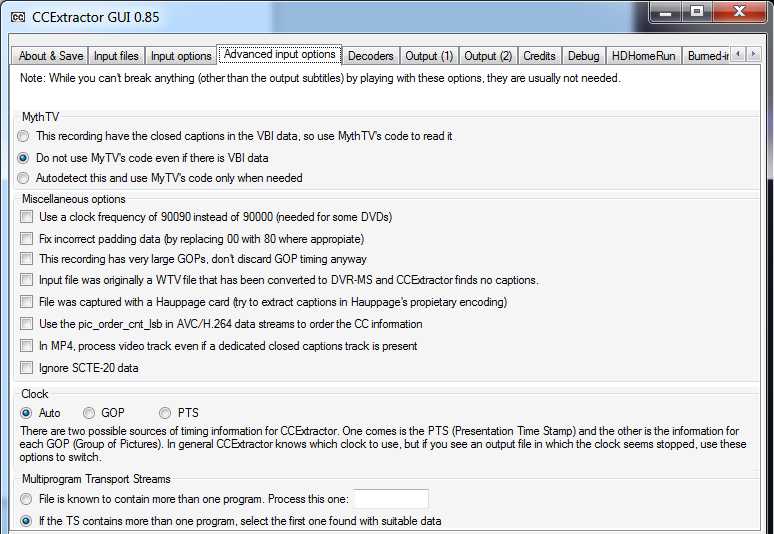Click the program number input field

(391, 499)
